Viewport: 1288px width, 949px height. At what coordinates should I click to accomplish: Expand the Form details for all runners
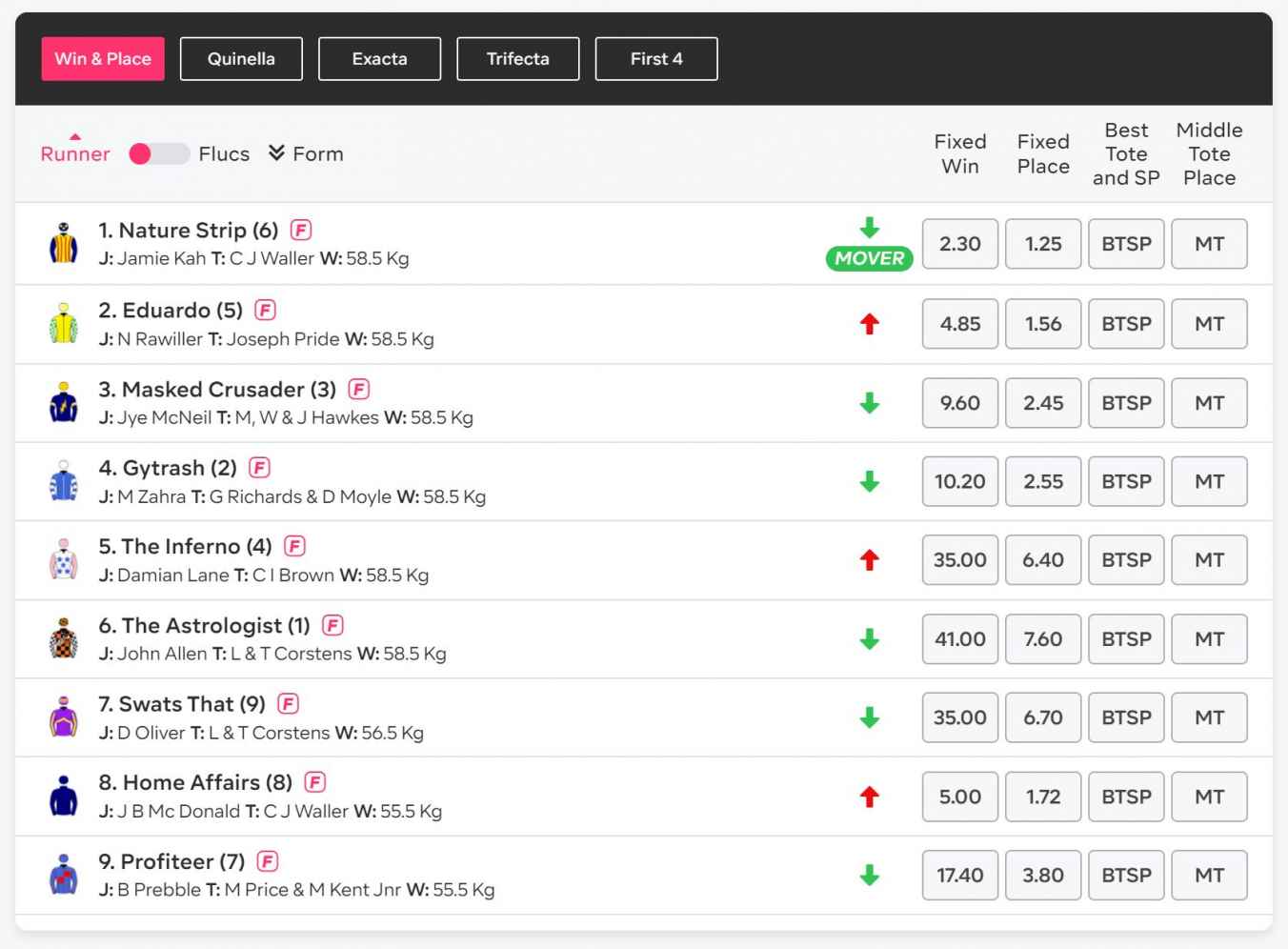(x=306, y=154)
